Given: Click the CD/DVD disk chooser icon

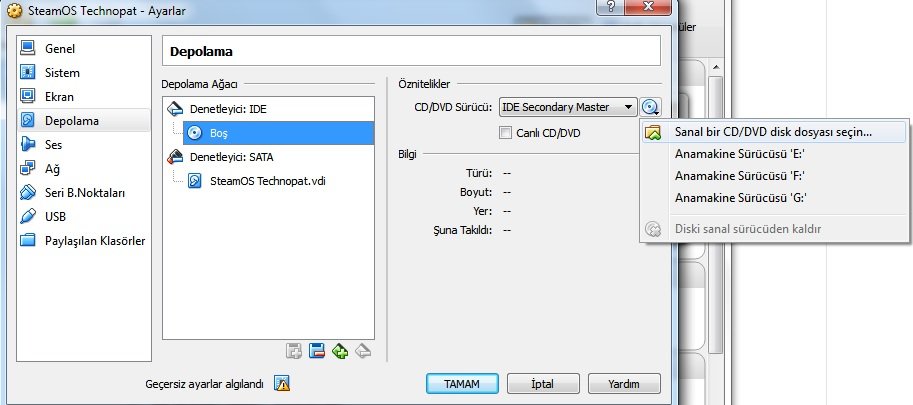Looking at the screenshot, I should tap(651, 107).
